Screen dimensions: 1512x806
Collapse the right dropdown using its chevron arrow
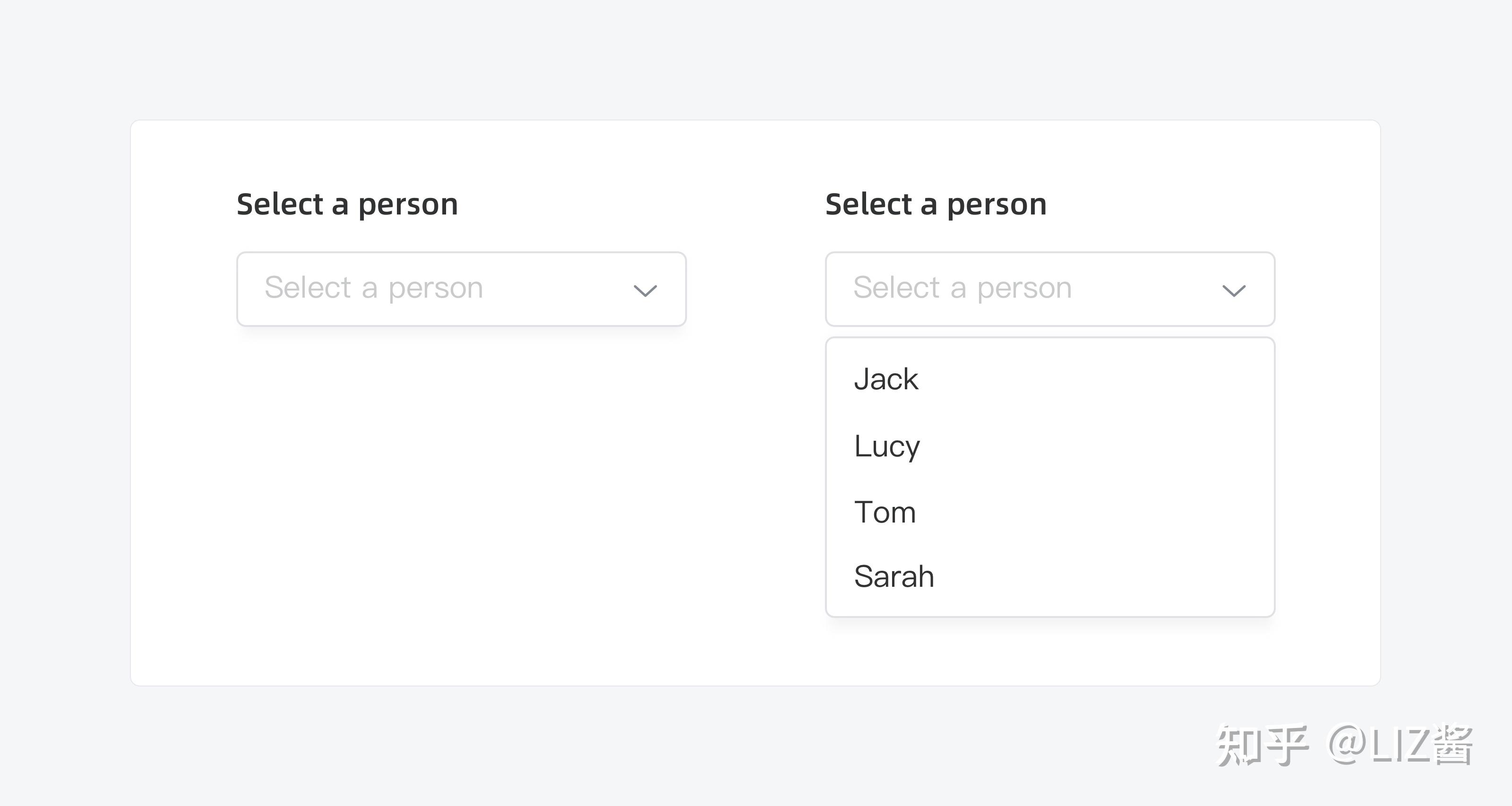(x=1233, y=291)
